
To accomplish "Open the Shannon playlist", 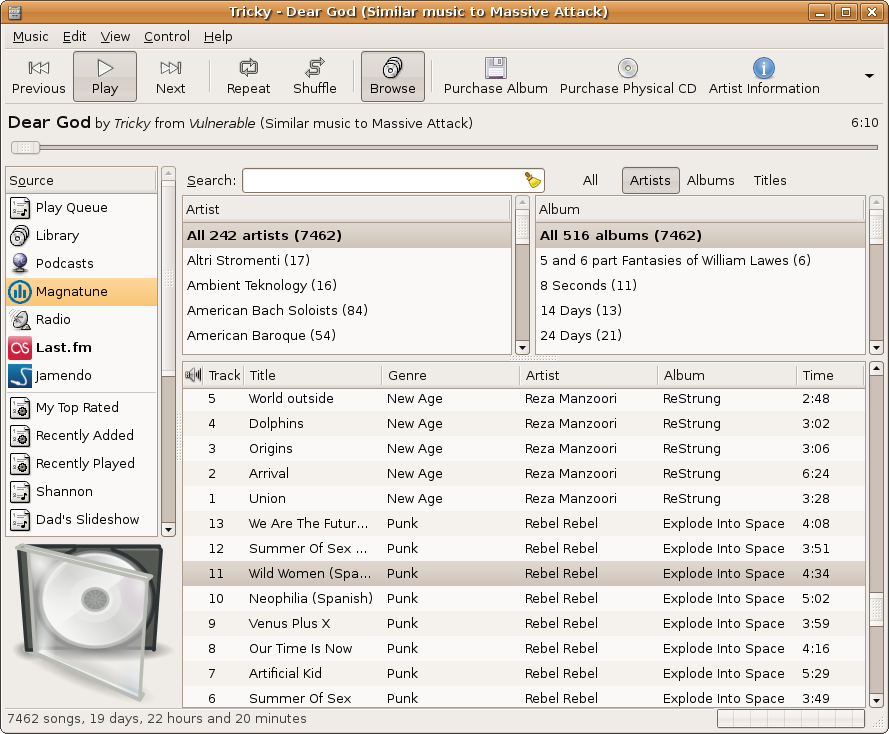I will coord(82,491).
